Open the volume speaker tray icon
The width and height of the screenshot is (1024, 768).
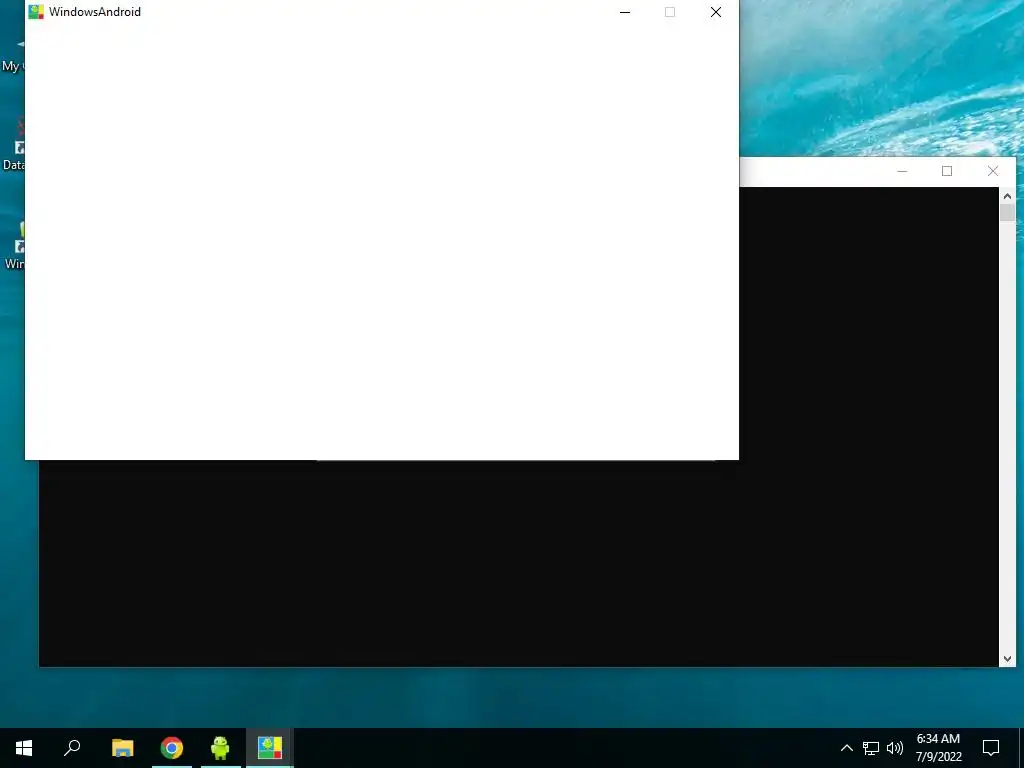click(895, 748)
